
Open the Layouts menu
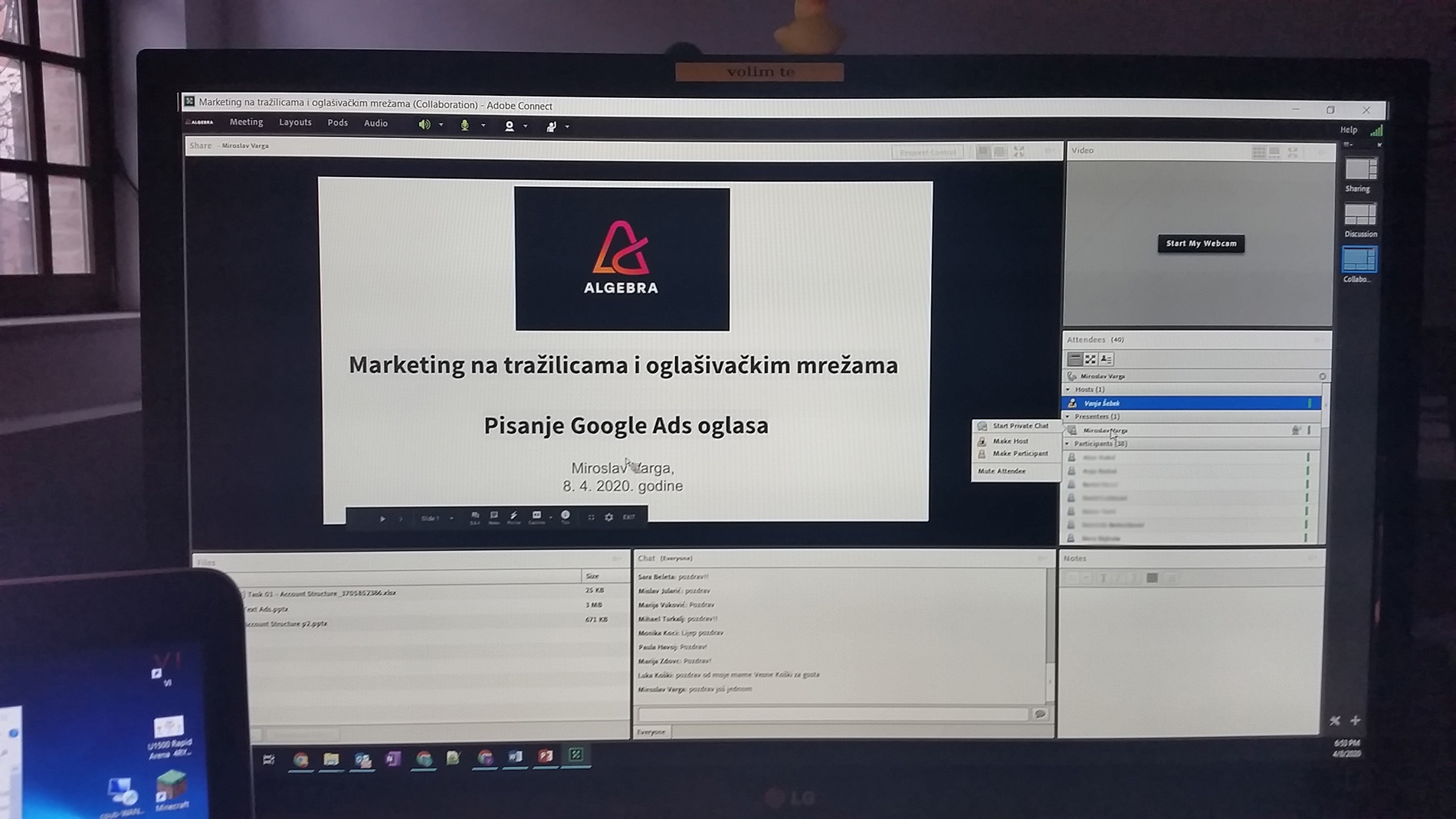coord(295,123)
